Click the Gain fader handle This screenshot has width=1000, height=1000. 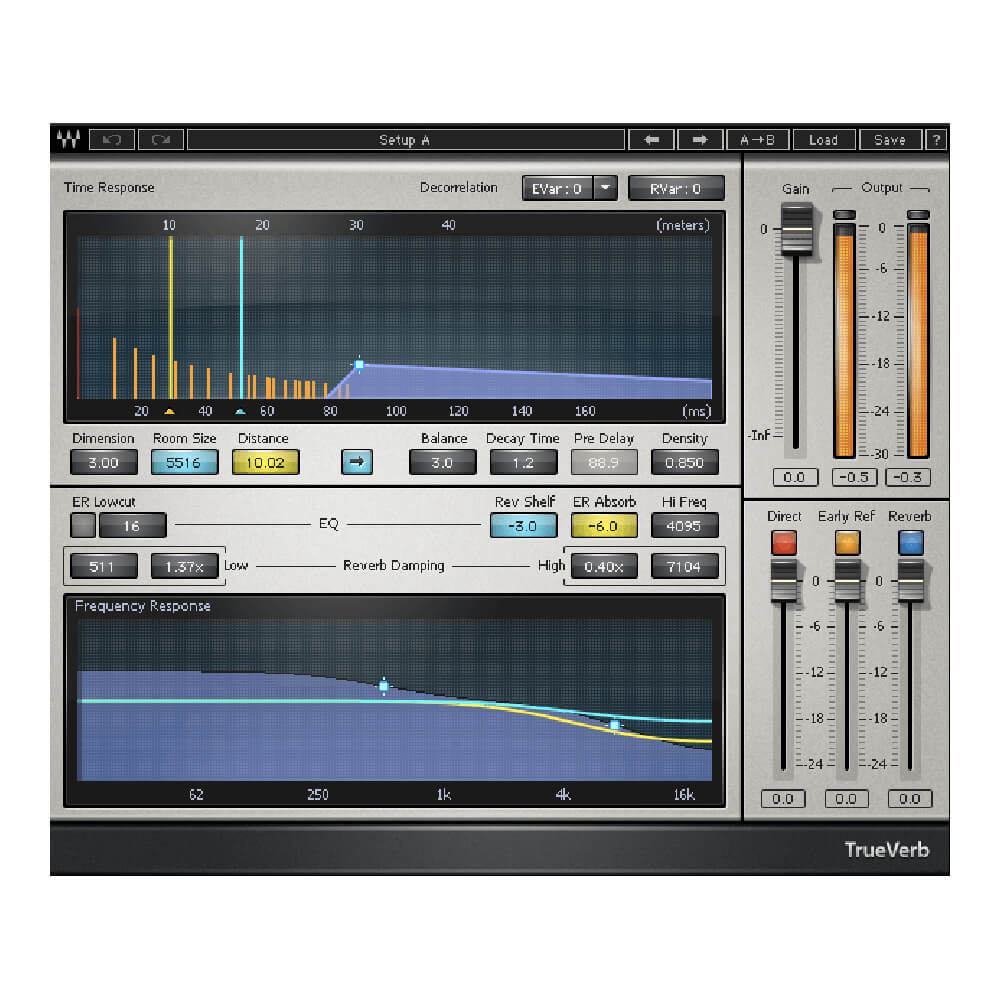click(797, 229)
